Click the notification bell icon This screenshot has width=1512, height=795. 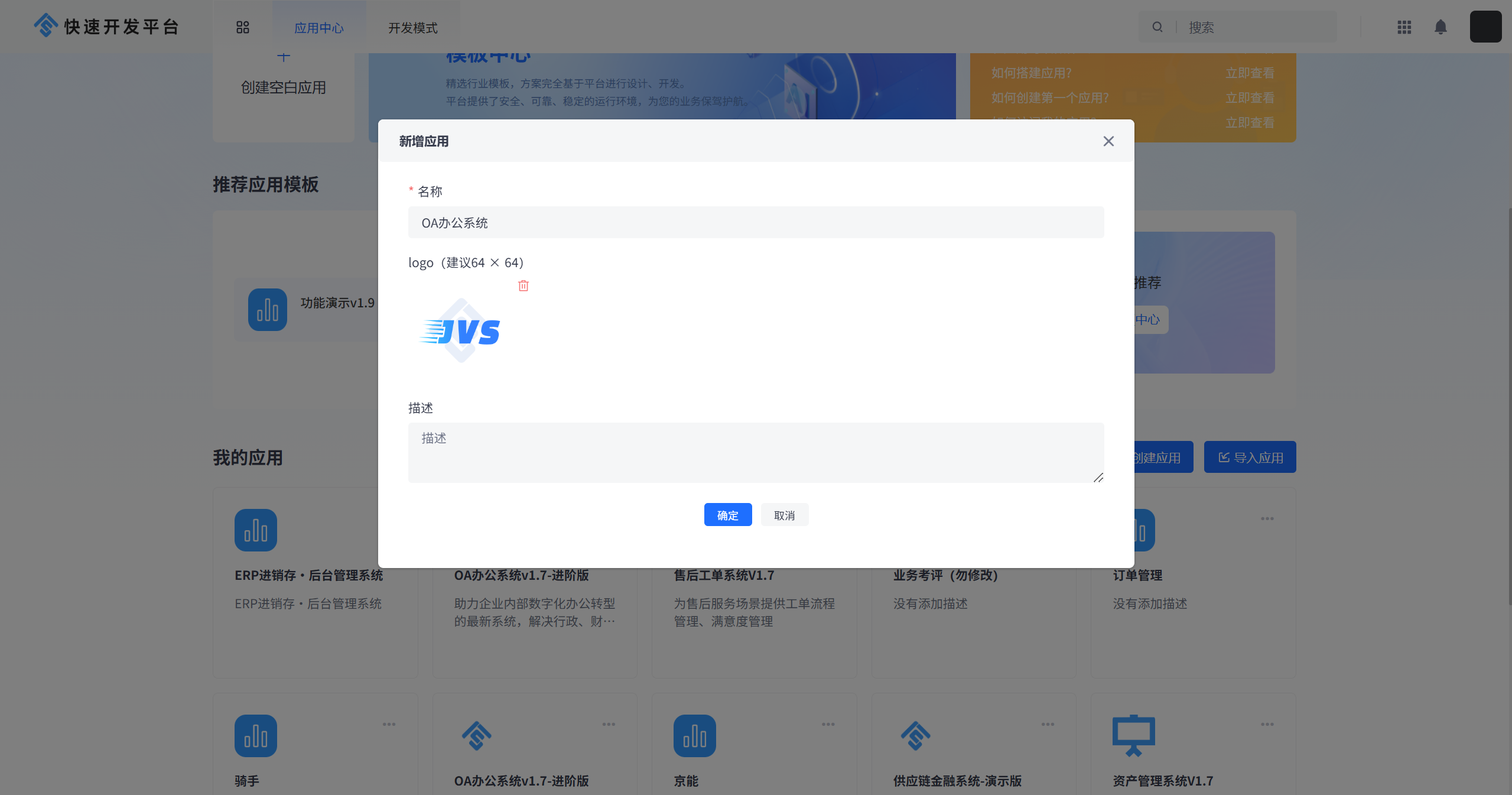(x=1441, y=27)
